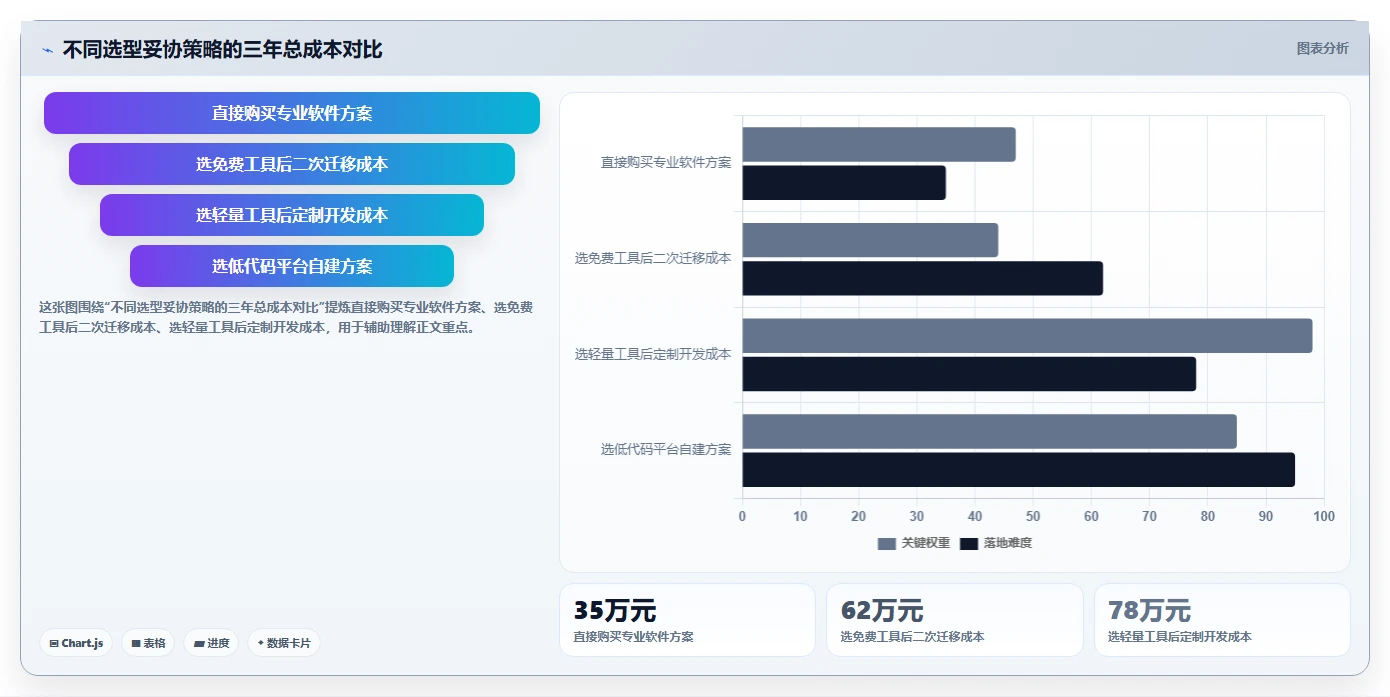Click the dark 落地难度 legend color box
Screen dimensions: 1390x697
point(969,543)
